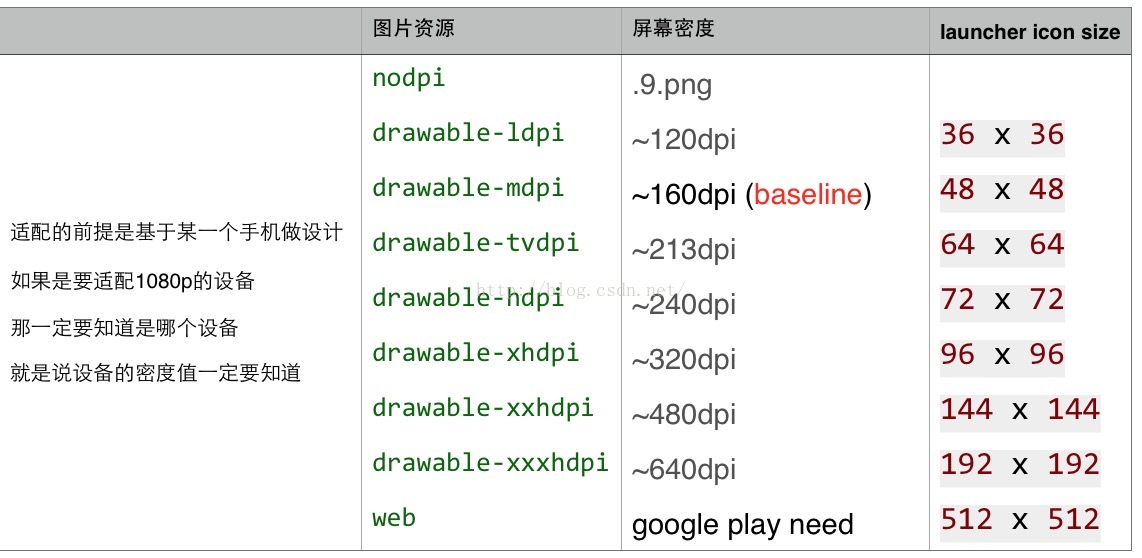Image resolution: width=1142 pixels, height=558 pixels.
Task: Select the drawable-hdpi entry
Action: [x=468, y=297]
